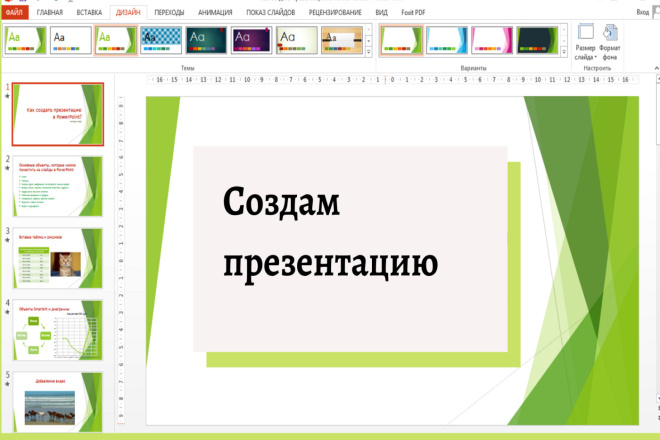
Task: Click slide 1 animation star marker
Action: click(x=7, y=96)
